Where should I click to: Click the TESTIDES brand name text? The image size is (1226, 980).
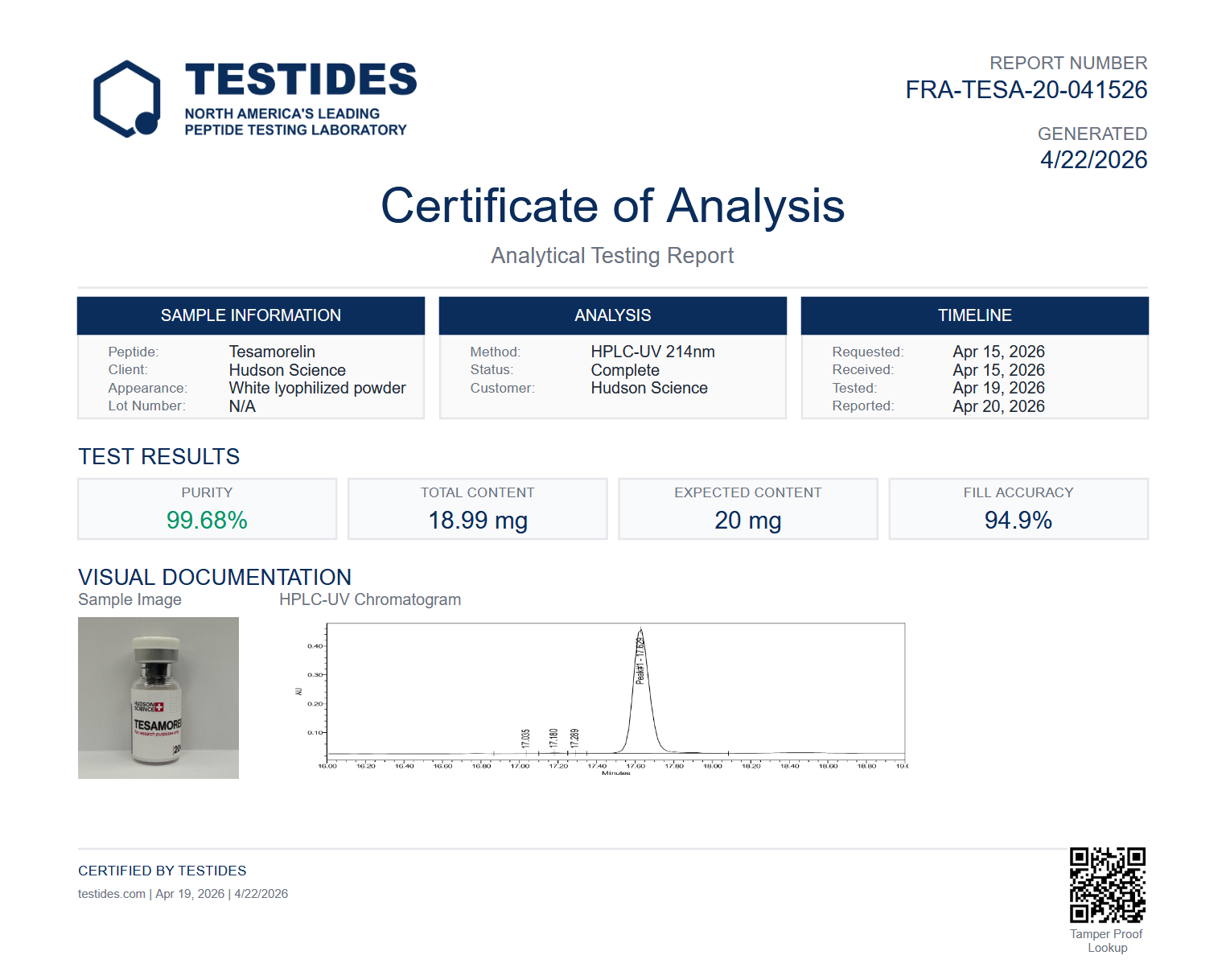[x=301, y=80]
